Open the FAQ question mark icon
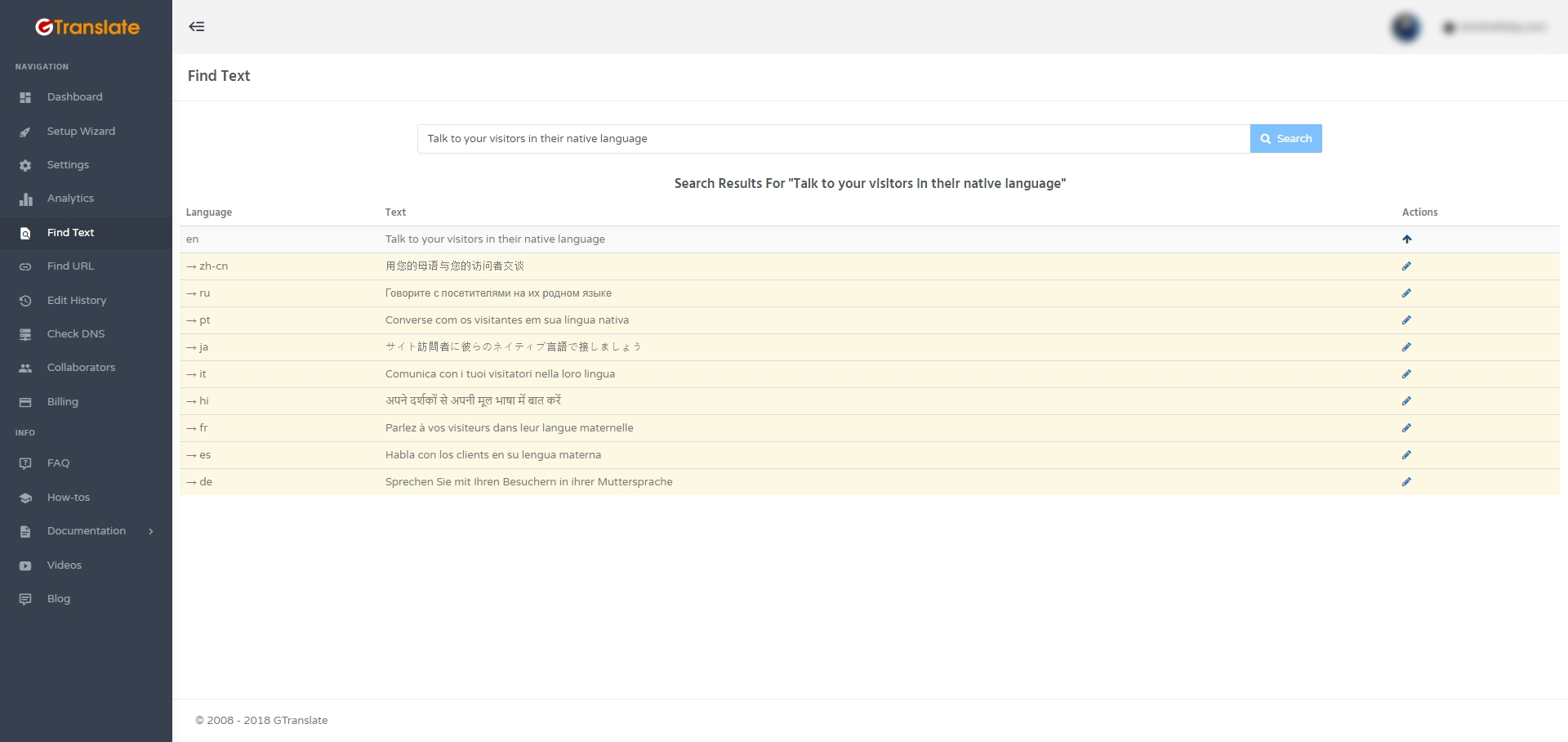Image resolution: width=1568 pixels, height=742 pixels. [25, 463]
